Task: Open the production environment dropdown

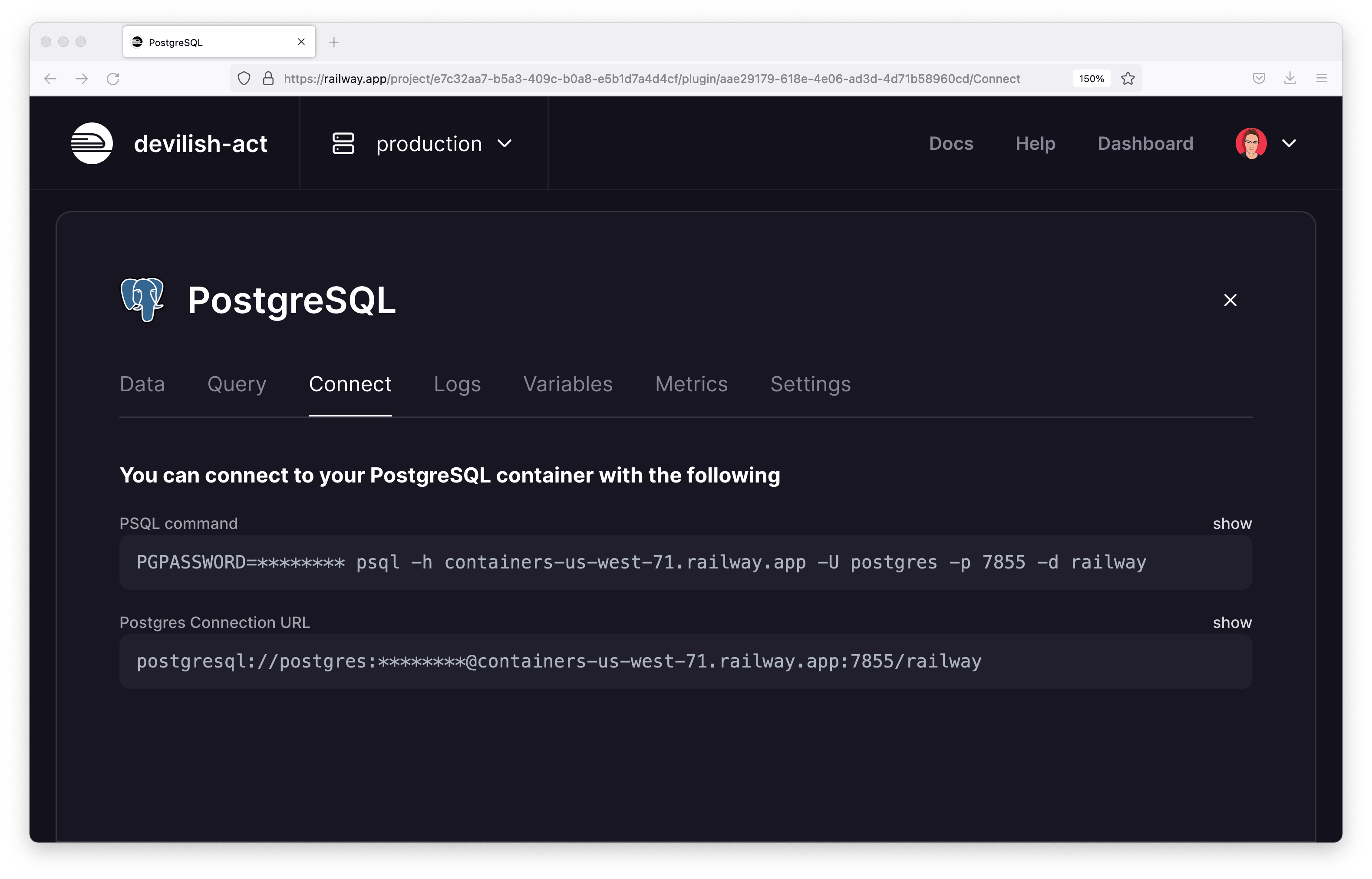Action: tap(423, 143)
